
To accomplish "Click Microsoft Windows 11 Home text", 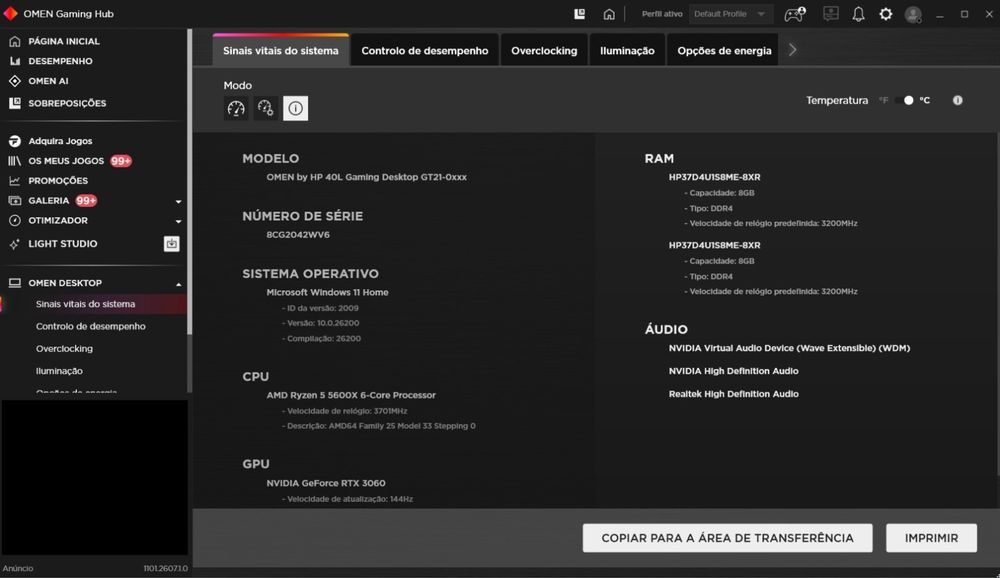I will click(x=327, y=292).
